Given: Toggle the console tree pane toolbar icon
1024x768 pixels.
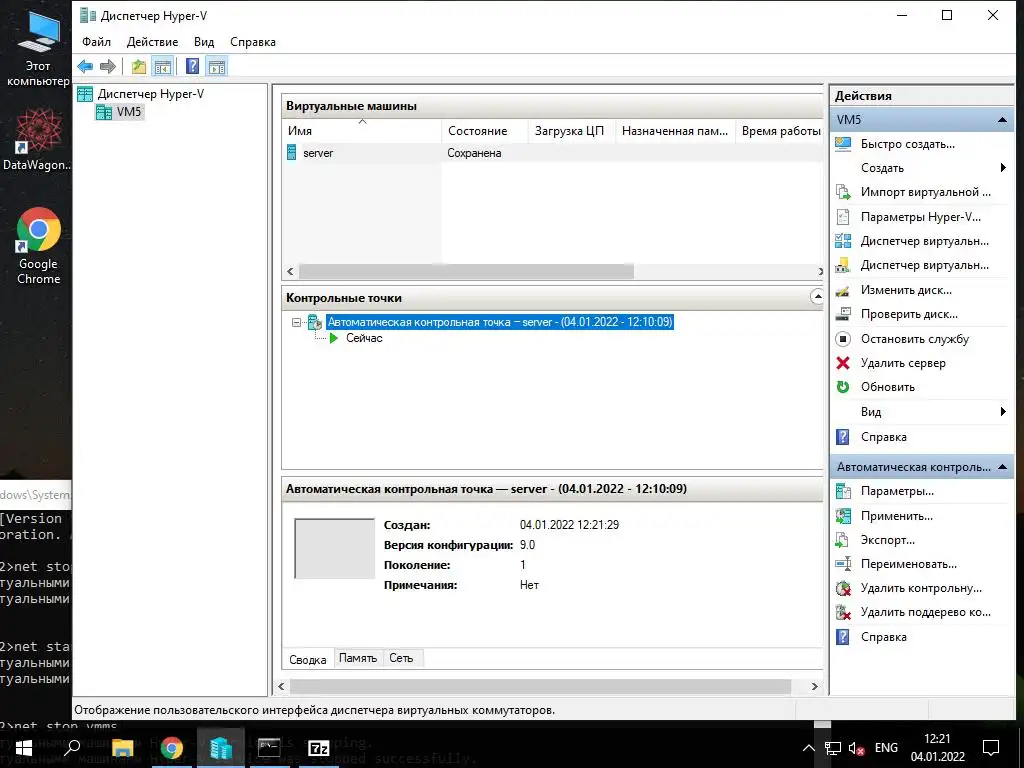Looking at the screenshot, I should click(x=163, y=66).
